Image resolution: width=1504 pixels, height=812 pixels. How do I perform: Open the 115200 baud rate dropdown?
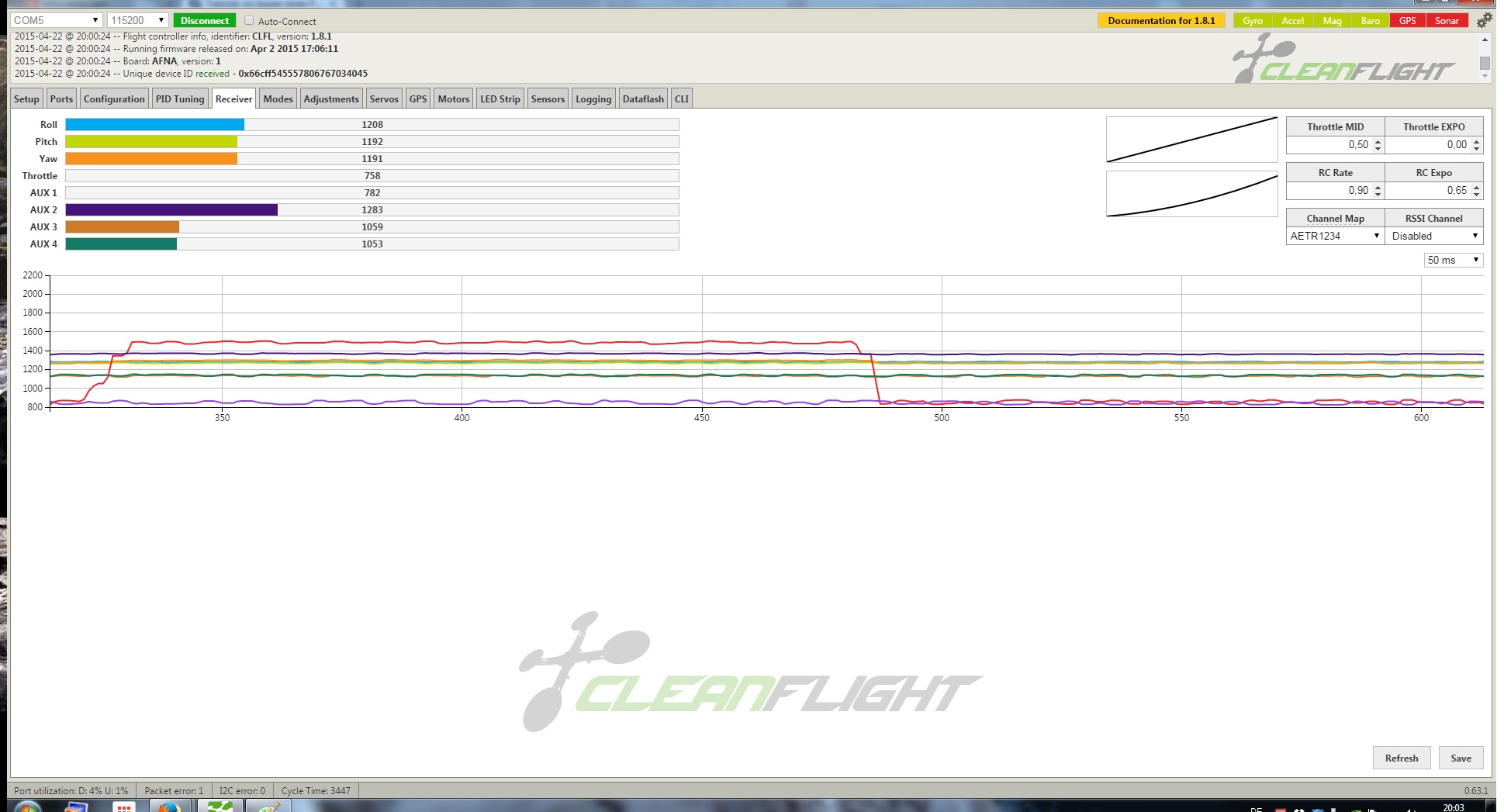138,20
